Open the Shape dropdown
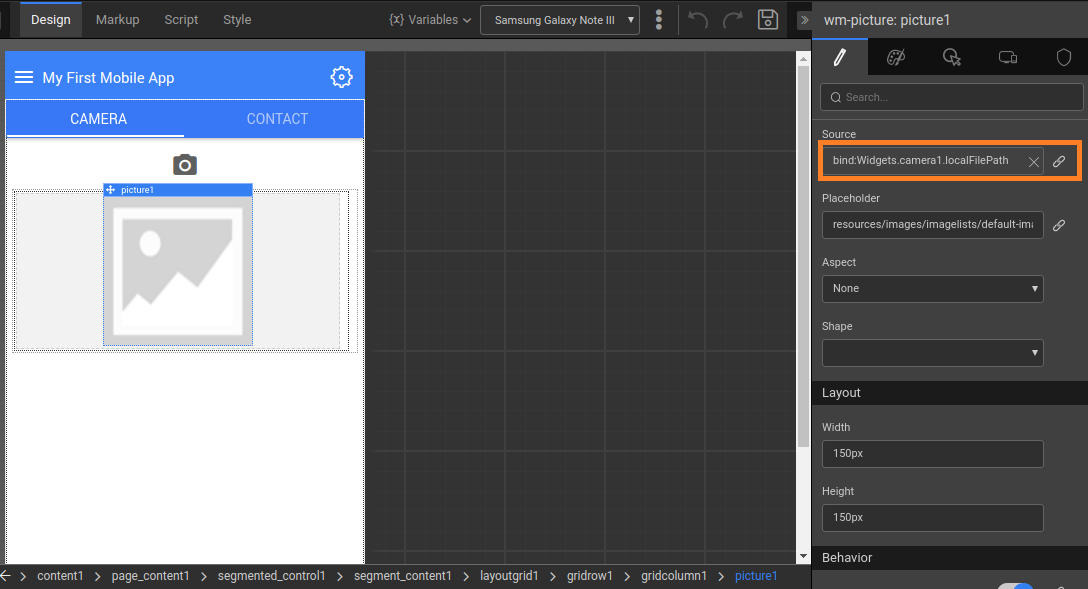 click(932, 352)
